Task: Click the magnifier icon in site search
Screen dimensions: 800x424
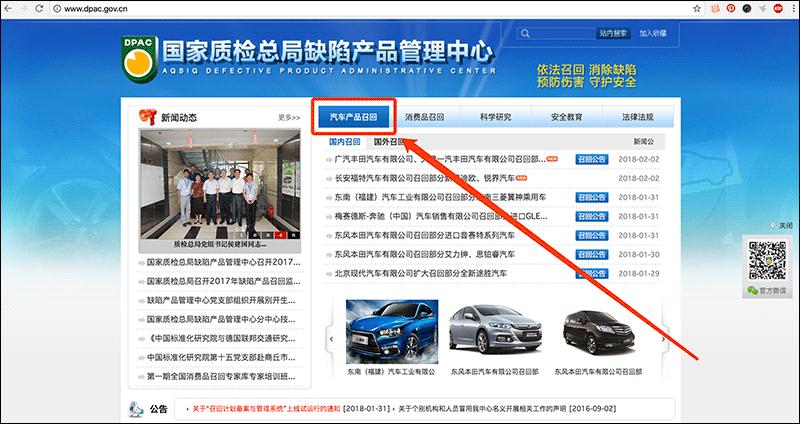Action: point(525,33)
